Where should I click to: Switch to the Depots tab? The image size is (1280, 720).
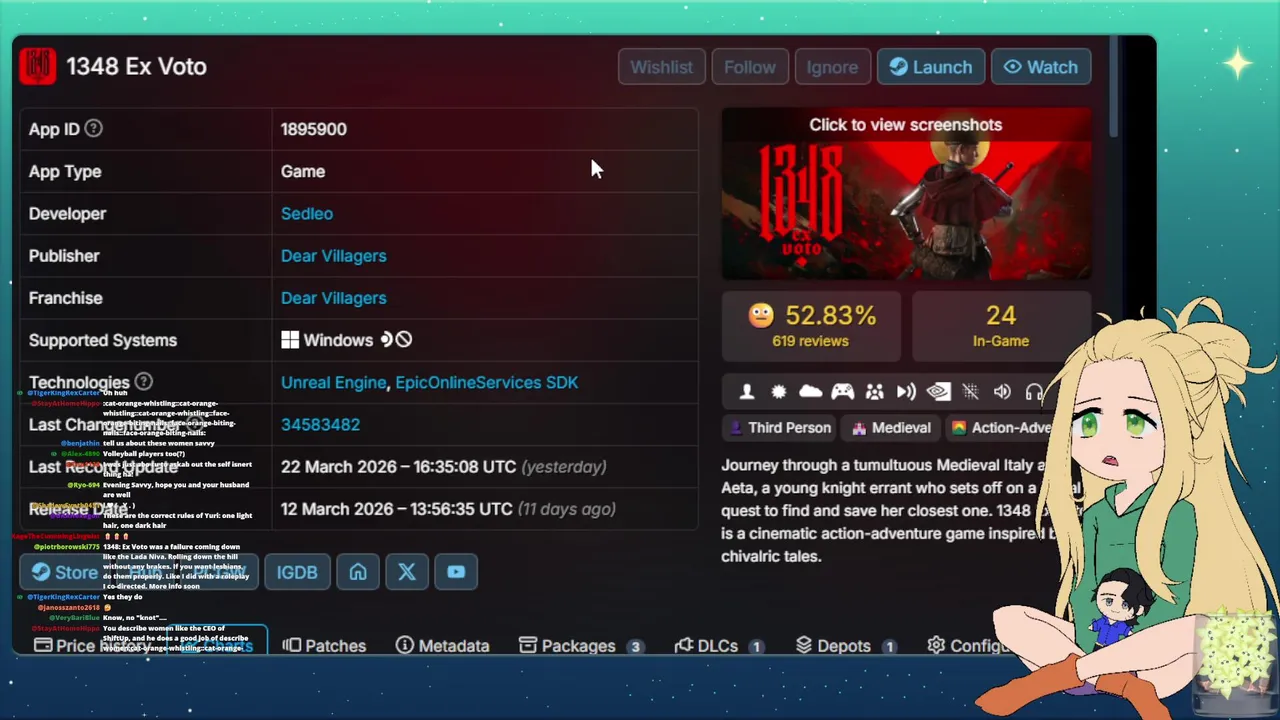pyautogui.click(x=845, y=645)
